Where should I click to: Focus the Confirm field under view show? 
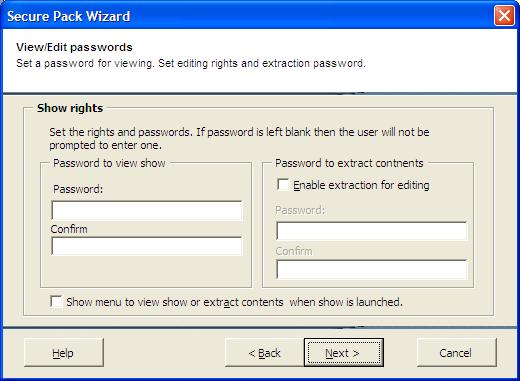click(x=147, y=246)
